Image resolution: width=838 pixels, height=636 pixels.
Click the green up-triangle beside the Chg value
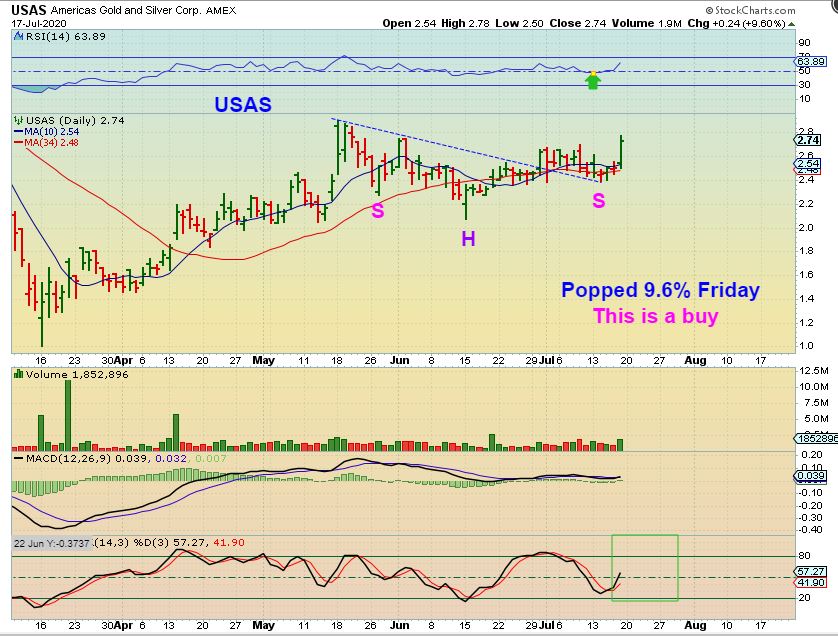[792, 24]
